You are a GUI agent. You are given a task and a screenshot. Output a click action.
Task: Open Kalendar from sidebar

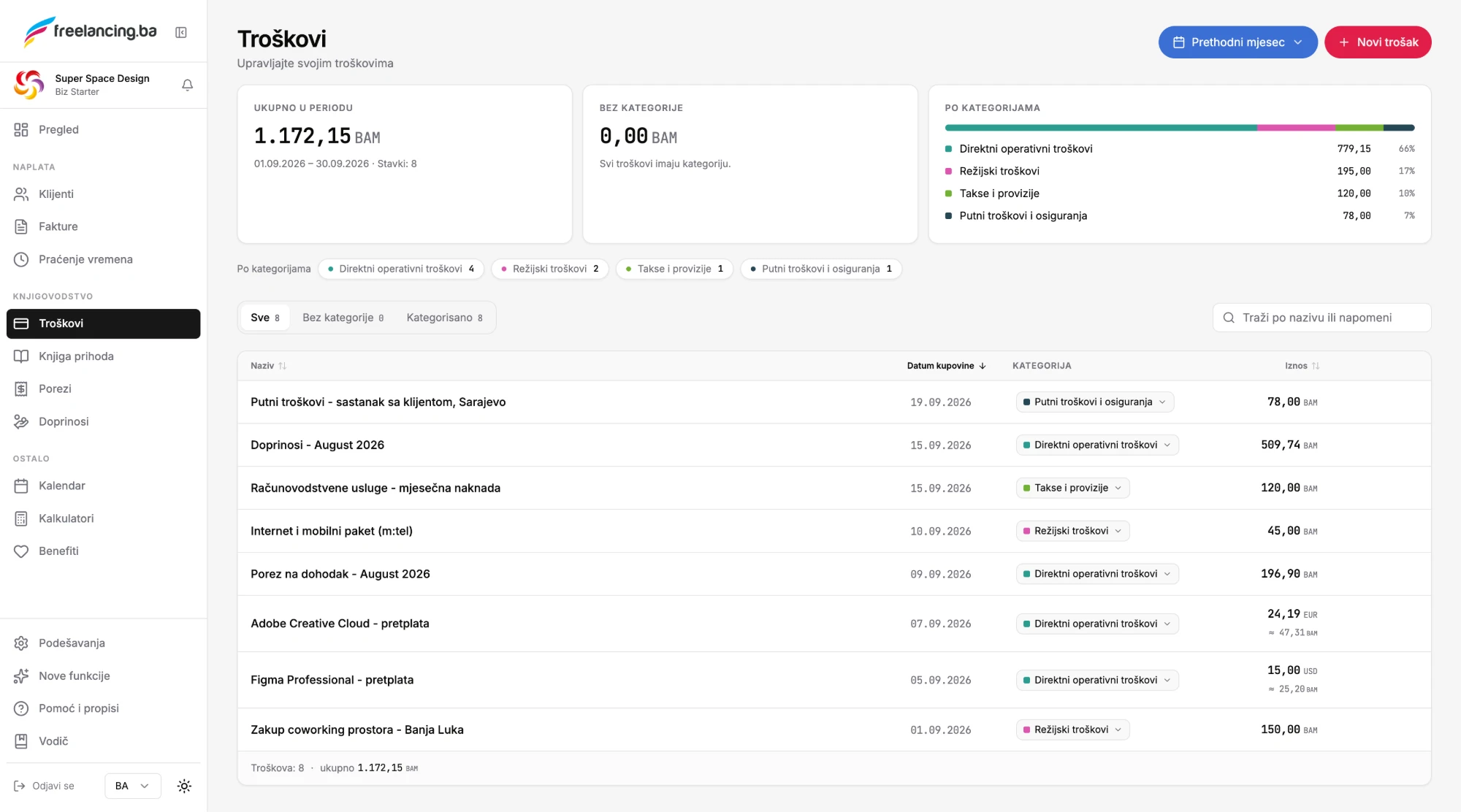(x=104, y=486)
